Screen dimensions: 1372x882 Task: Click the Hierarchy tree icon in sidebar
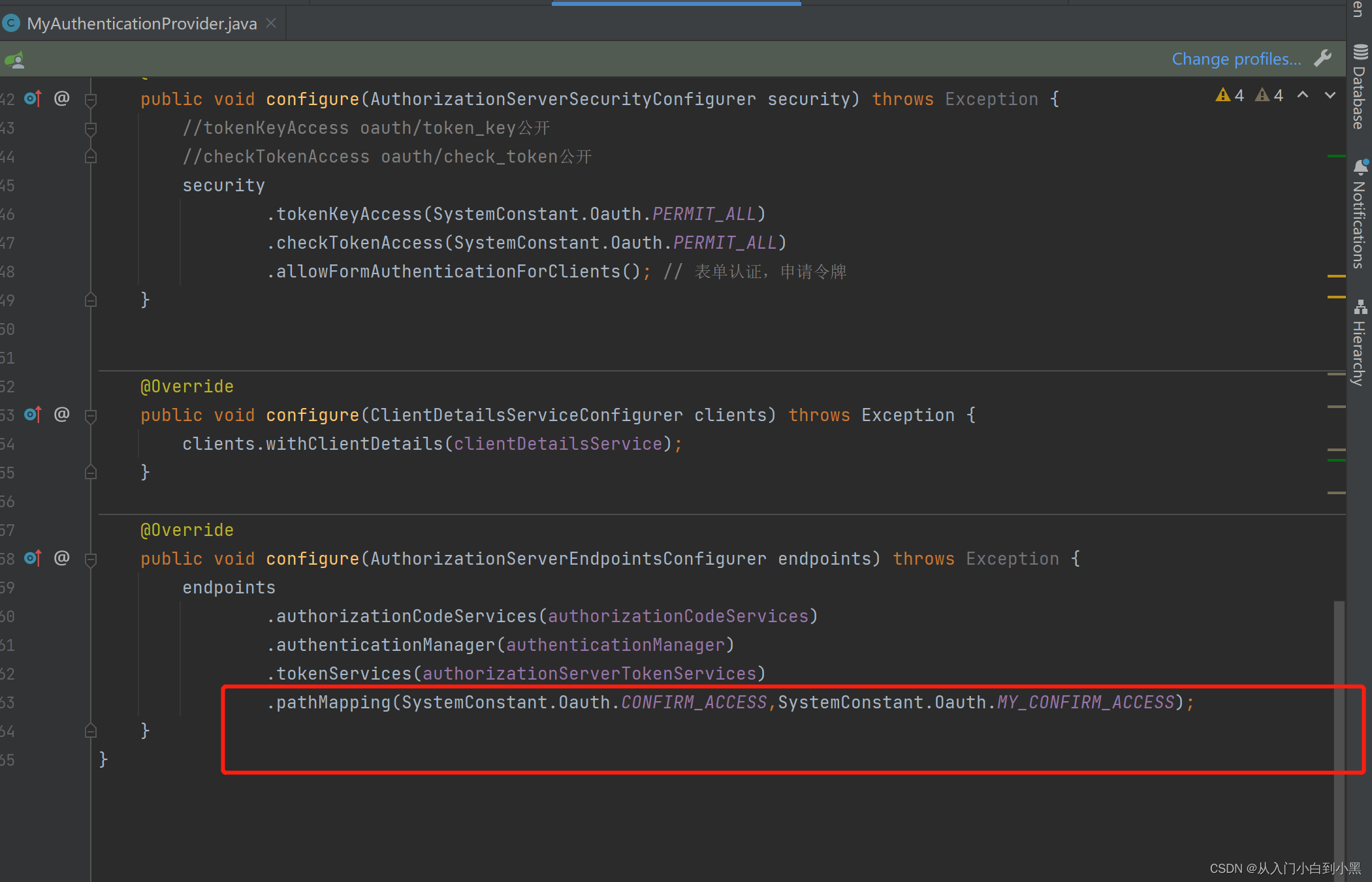tap(1361, 307)
